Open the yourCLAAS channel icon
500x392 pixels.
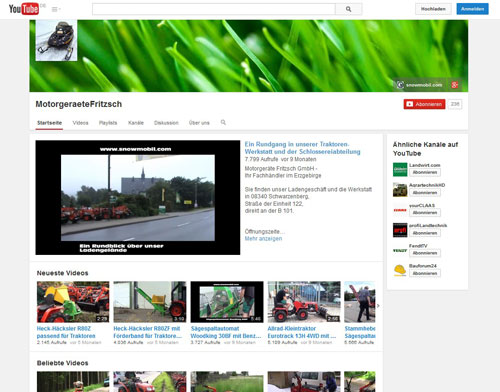400,210
